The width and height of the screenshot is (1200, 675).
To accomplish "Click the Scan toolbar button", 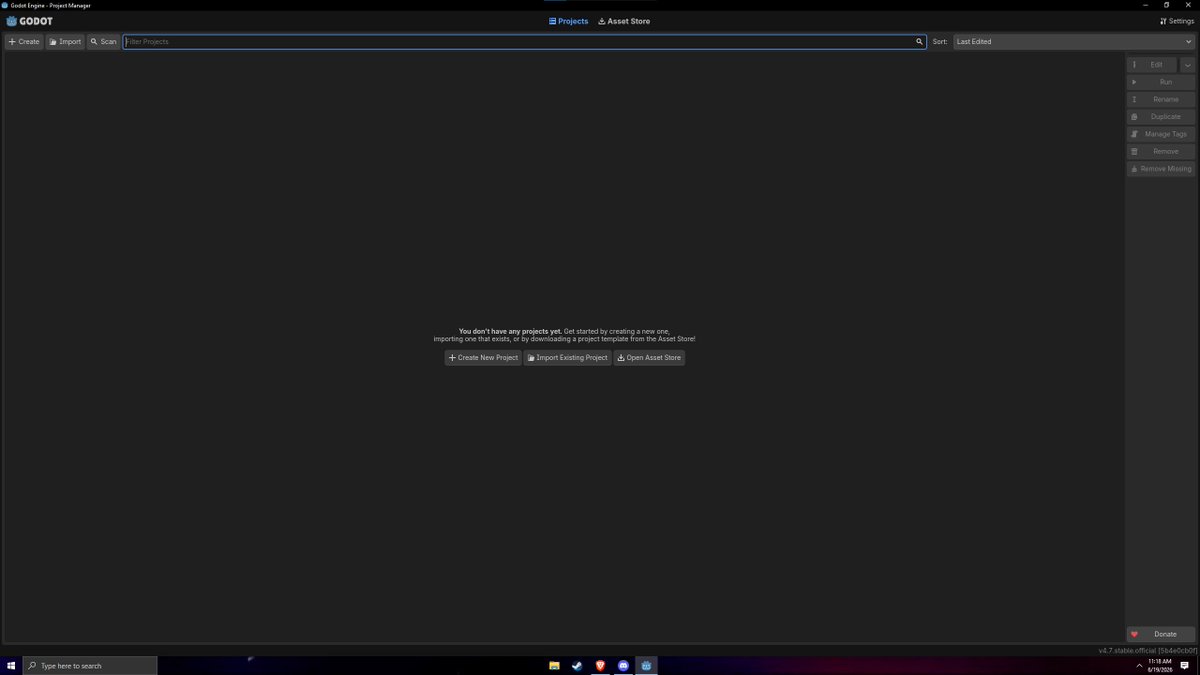I will coord(103,42).
